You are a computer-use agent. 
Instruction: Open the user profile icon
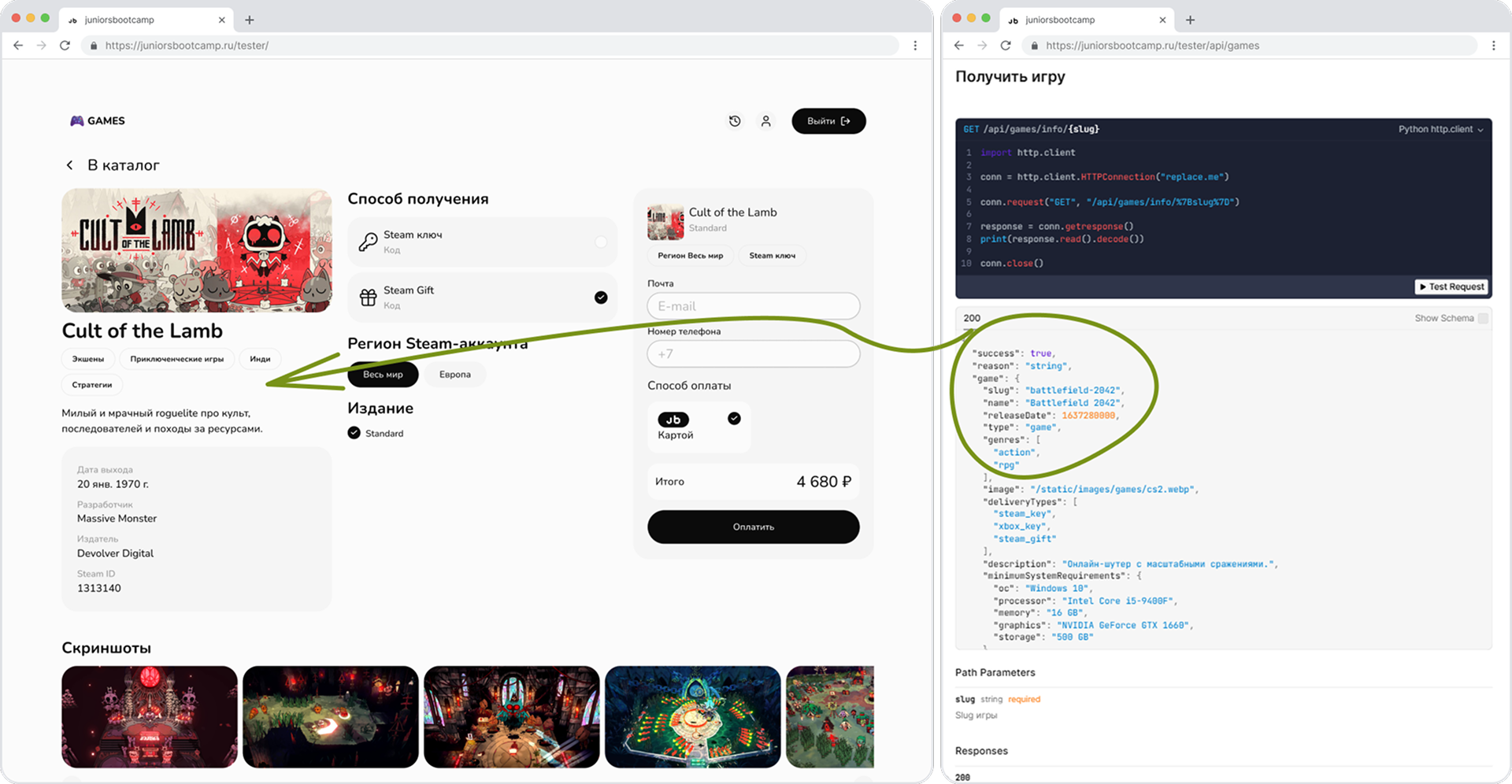pyautogui.click(x=765, y=121)
